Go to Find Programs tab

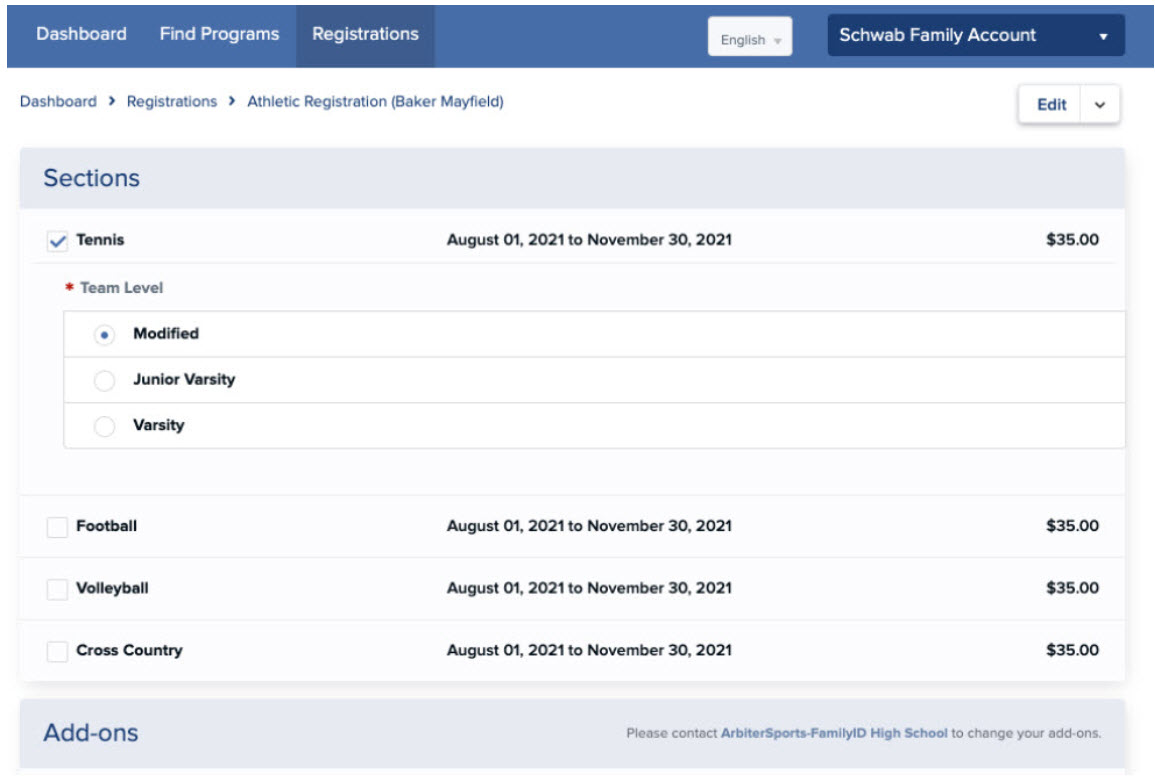pyautogui.click(x=219, y=34)
